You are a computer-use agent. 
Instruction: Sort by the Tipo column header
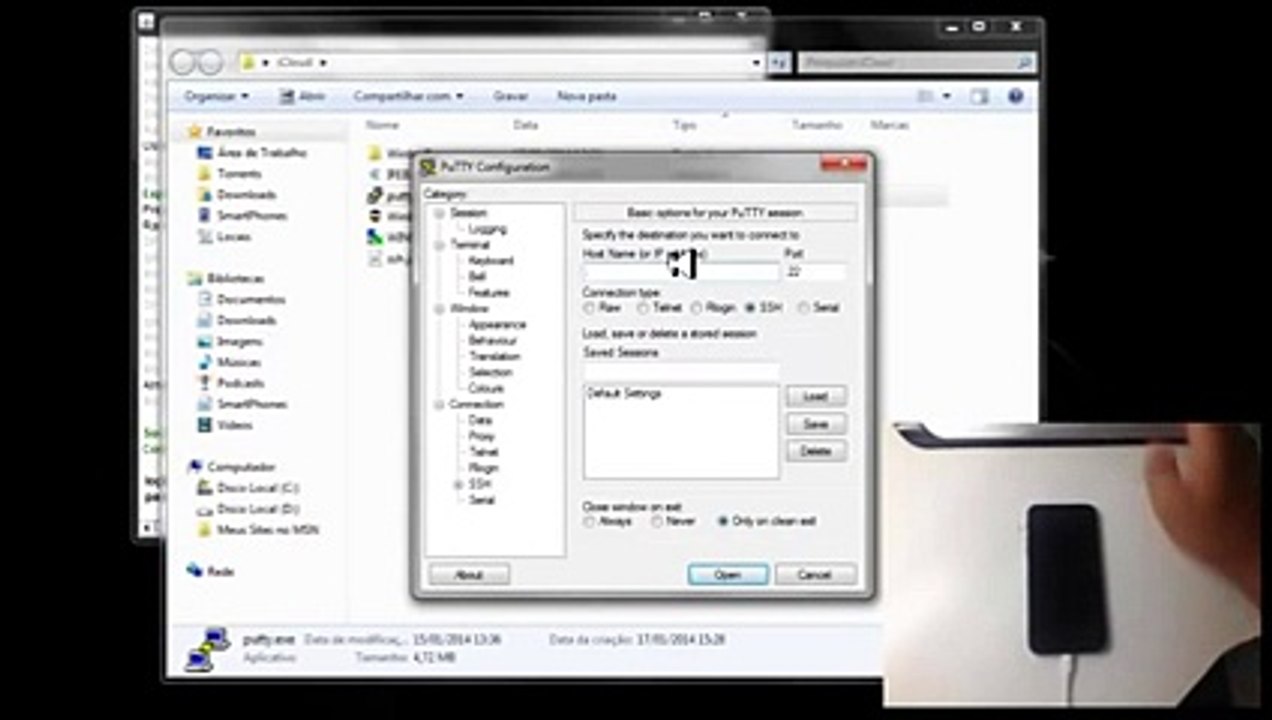point(684,125)
